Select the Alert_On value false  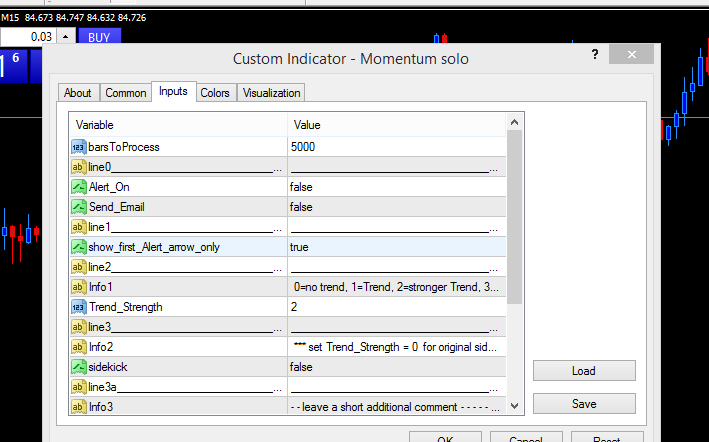click(x=301, y=187)
